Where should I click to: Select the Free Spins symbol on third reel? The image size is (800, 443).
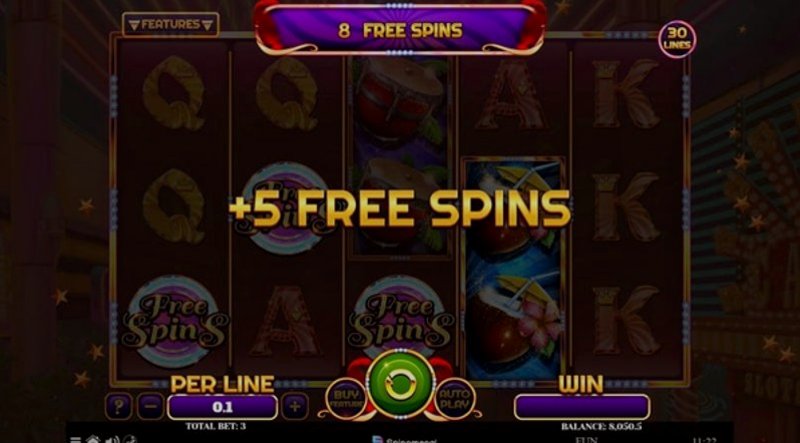[400, 322]
